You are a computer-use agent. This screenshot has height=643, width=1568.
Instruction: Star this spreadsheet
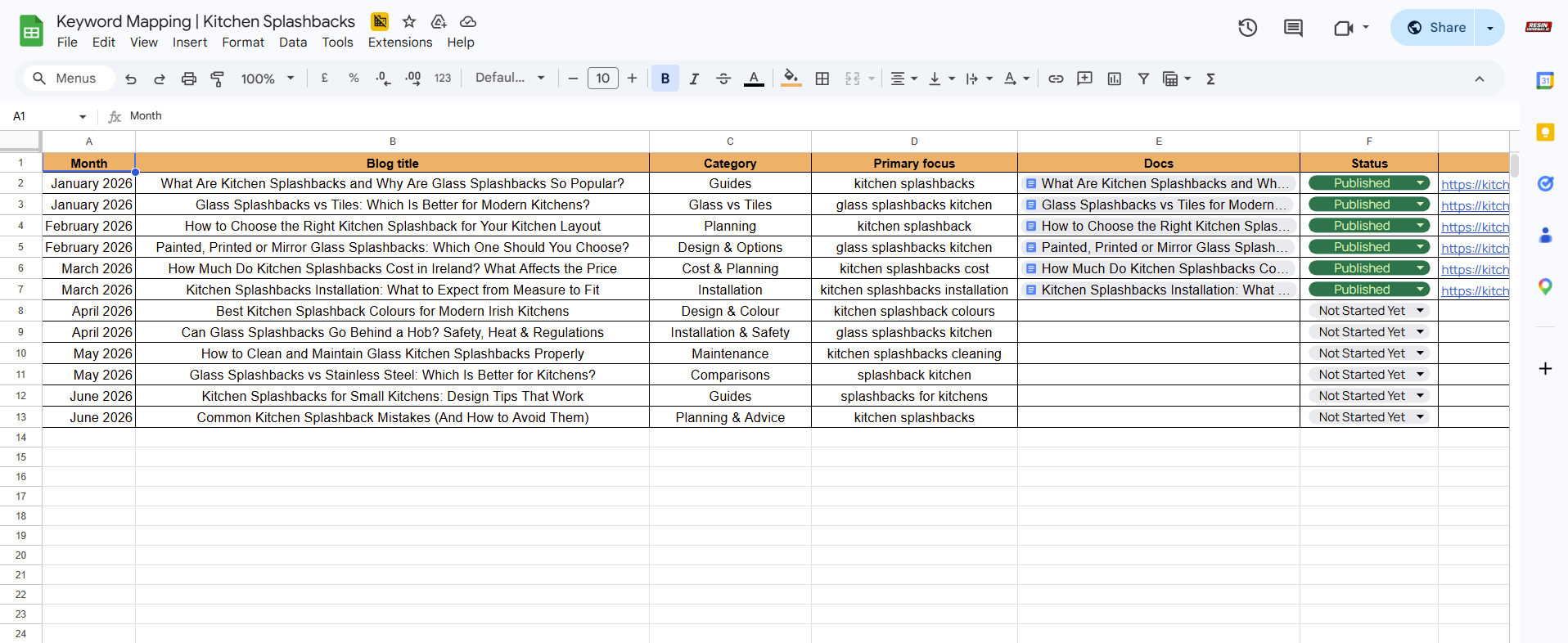click(409, 21)
